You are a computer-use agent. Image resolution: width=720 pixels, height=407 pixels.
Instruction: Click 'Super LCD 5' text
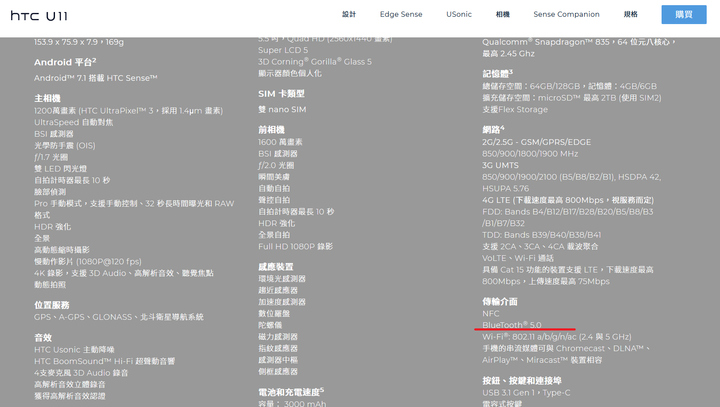click(x=283, y=50)
